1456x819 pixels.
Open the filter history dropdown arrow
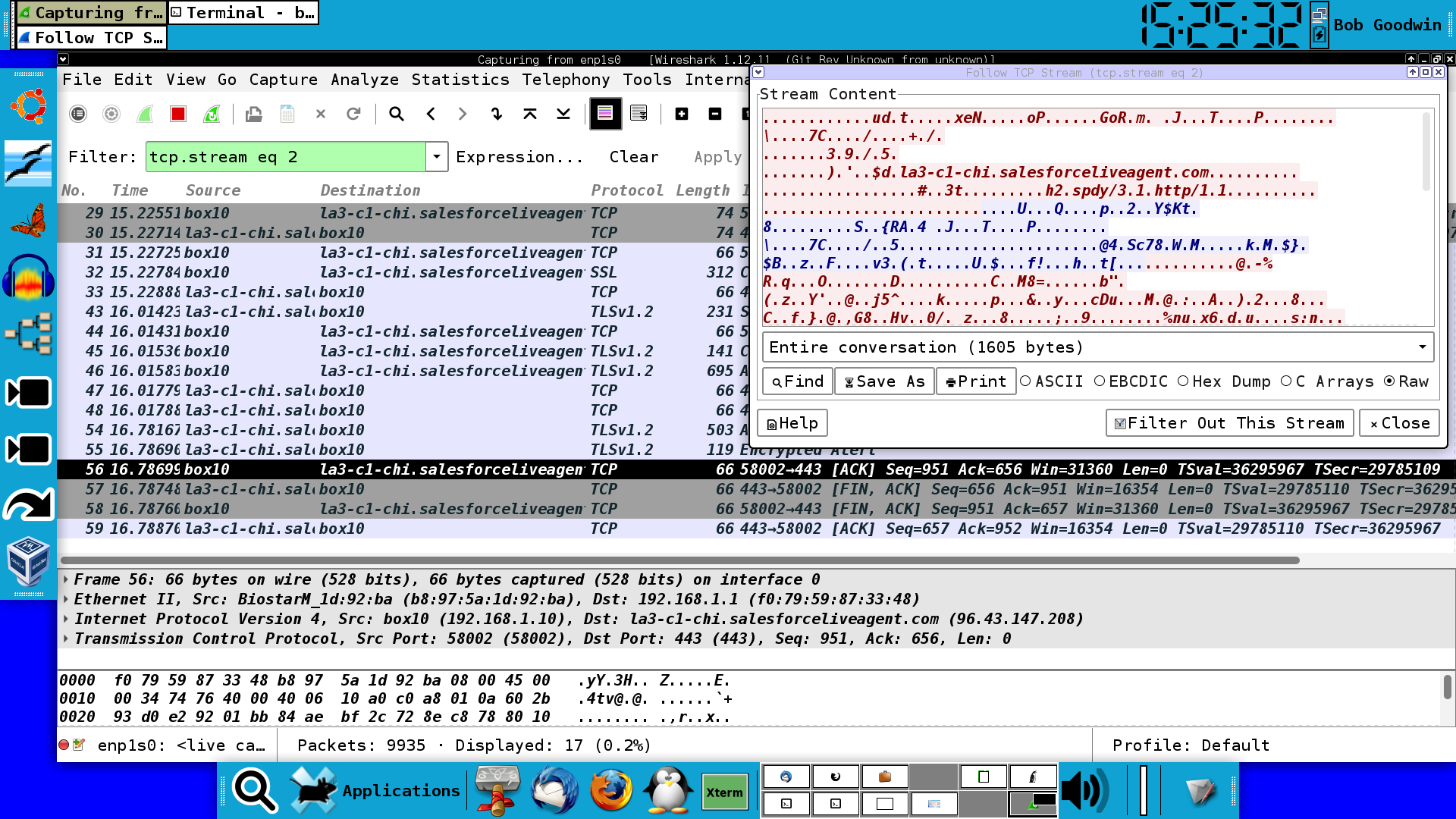[x=436, y=157]
